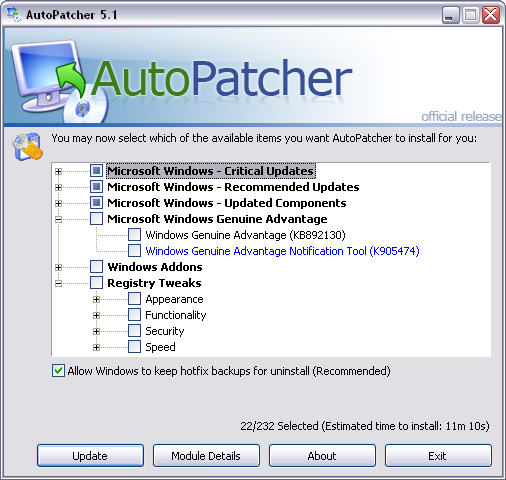506x480 pixels.
Task: Uncheck Allow Windows to keep hotfix backups
Action: click(x=58, y=371)
